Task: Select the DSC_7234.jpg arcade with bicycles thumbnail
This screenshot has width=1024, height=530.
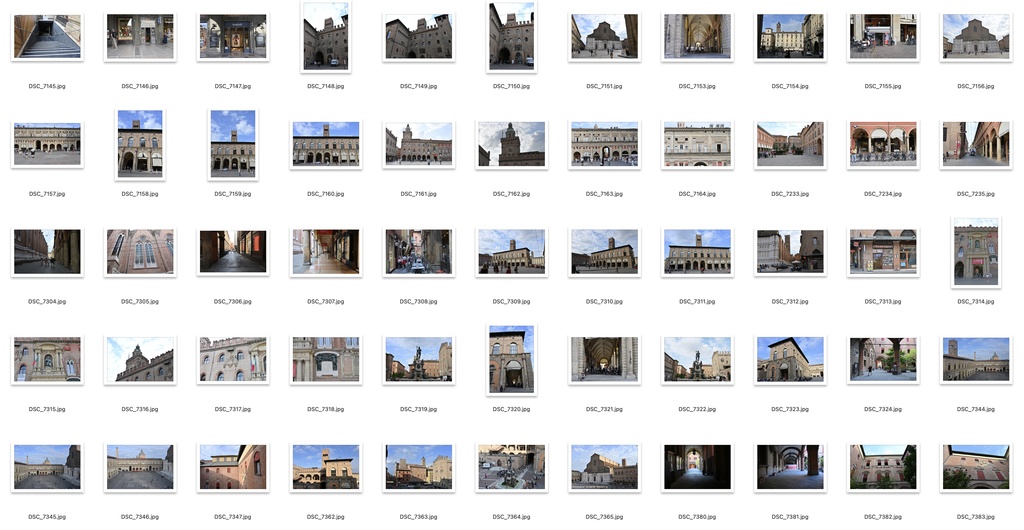Action: pos(883,144)
